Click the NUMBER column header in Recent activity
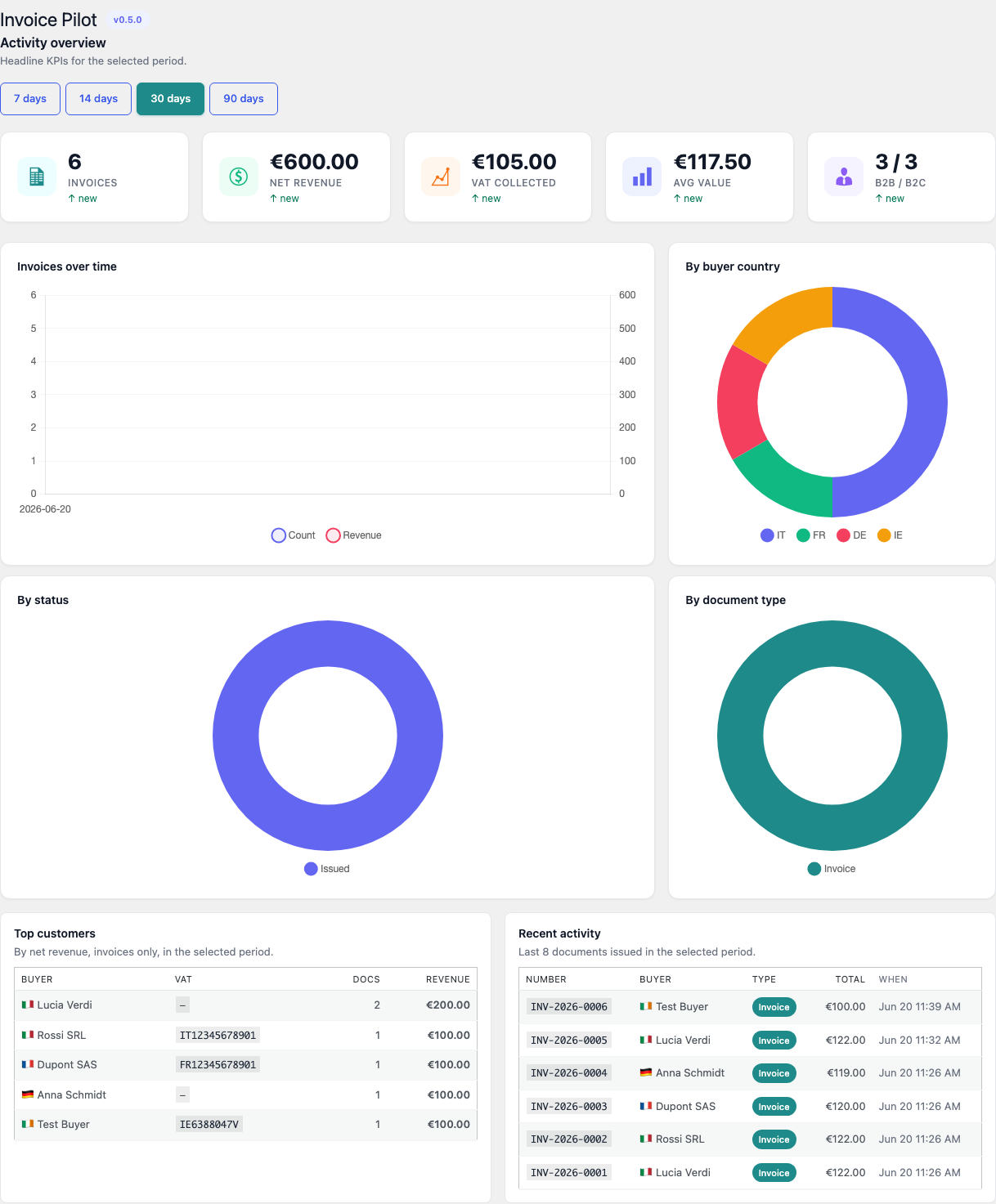 546,979
